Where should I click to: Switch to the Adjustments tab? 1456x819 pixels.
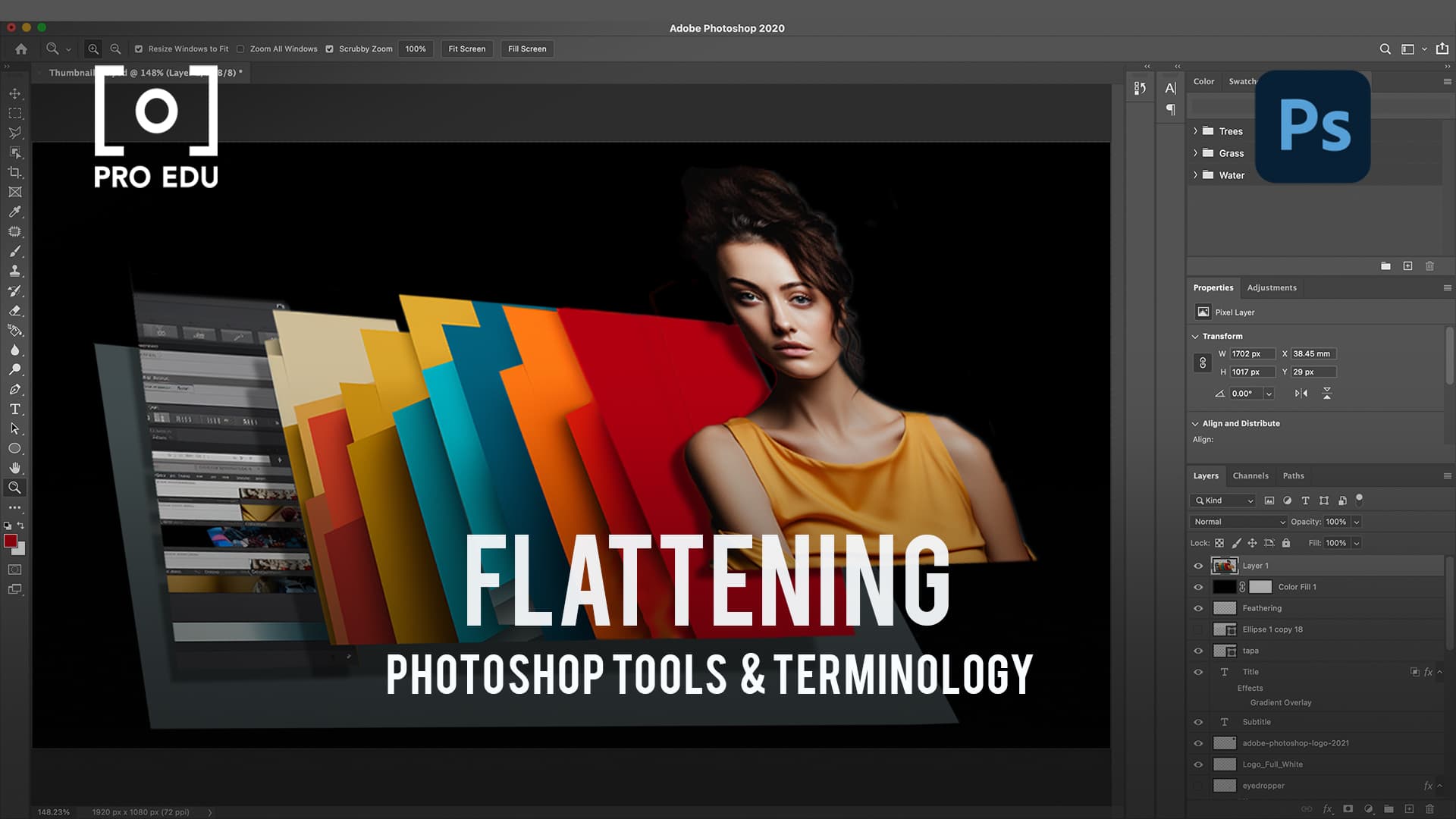1271,287
